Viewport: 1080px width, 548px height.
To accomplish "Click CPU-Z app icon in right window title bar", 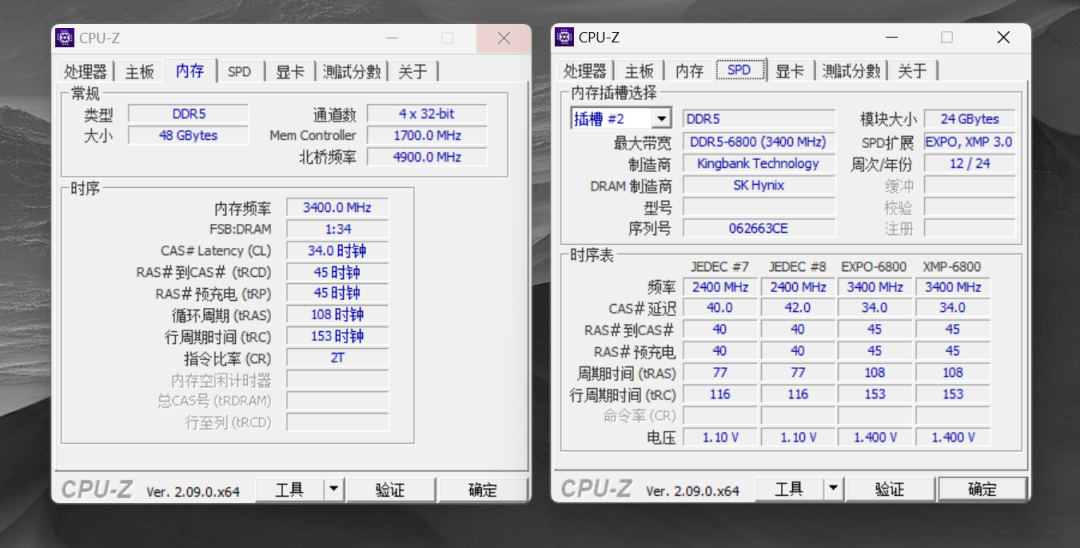I will [564, 37].
